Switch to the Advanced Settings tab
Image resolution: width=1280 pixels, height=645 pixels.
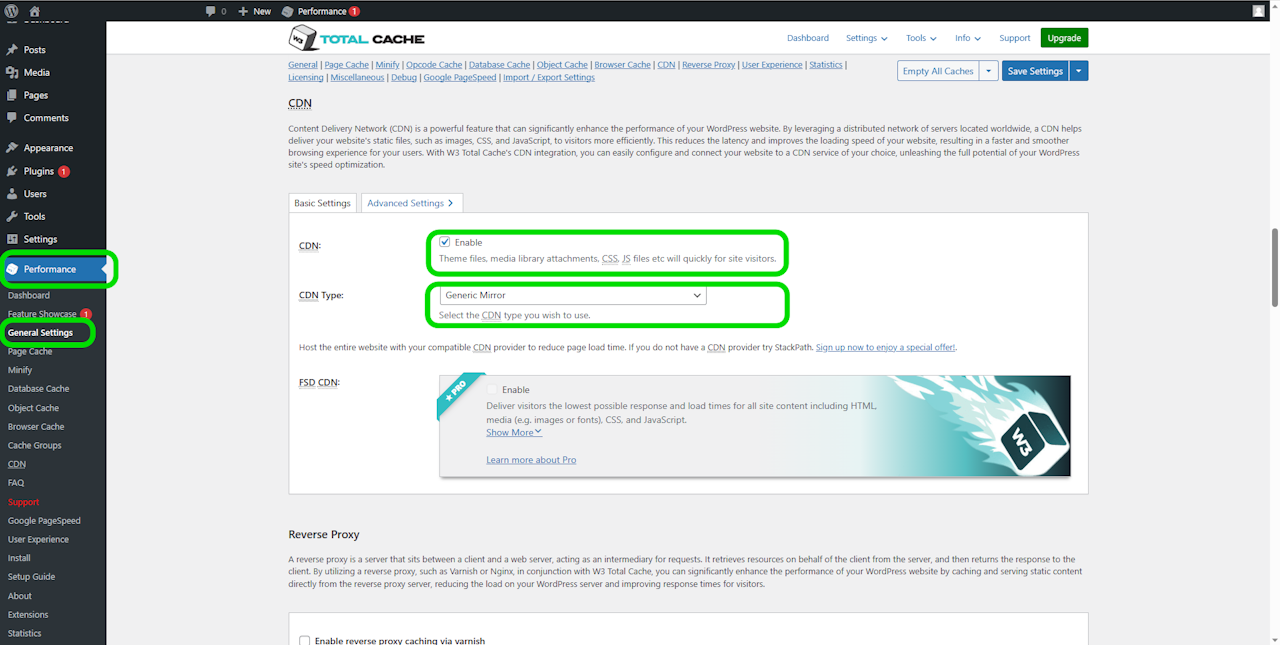411,203
